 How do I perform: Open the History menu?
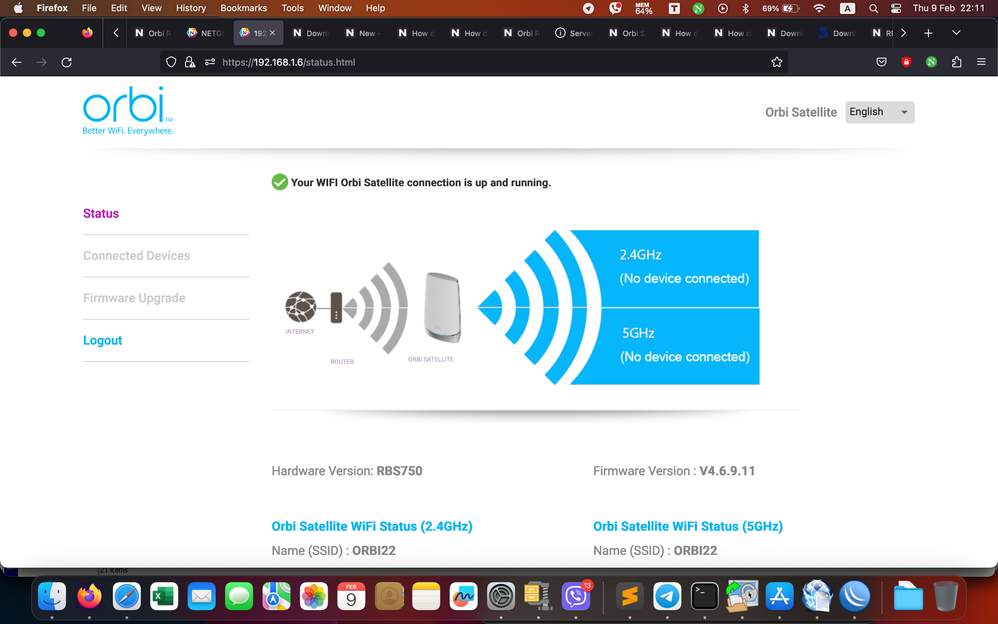tap(191, 8)
